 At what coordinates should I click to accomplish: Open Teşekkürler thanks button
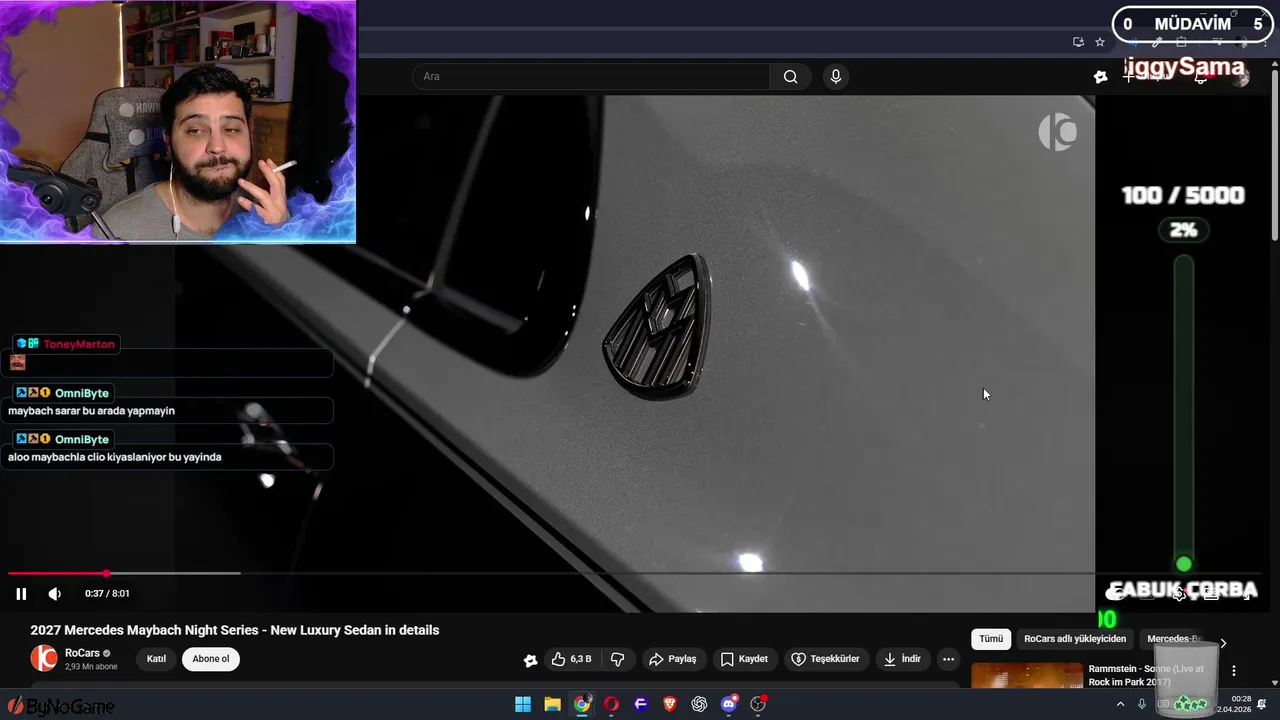click(826, 659)
